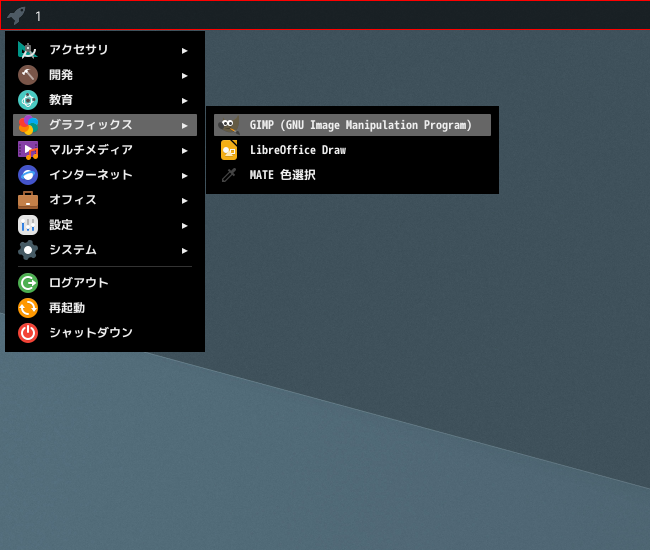The width and height of the screenshot is (650, 550).
Task: Launch GIMP (GNU Image Manipulation Program)
Action: (352, 125)
